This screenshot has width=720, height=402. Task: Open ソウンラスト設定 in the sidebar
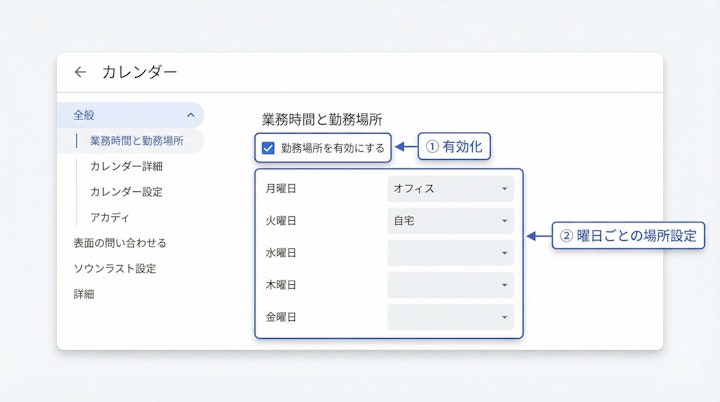point(115,268)
